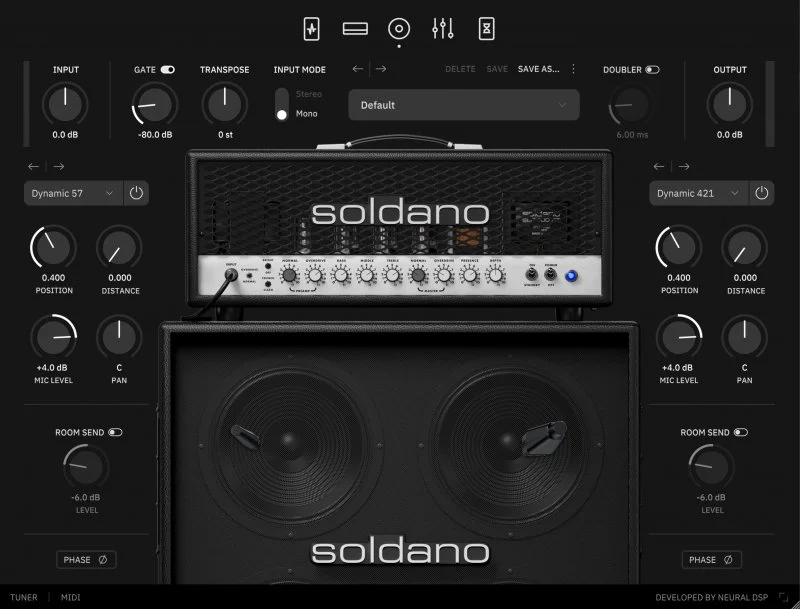Screen dimensions: 800x609
Task: Click the left Room Send Level knob
Action: tap(86, 466)
